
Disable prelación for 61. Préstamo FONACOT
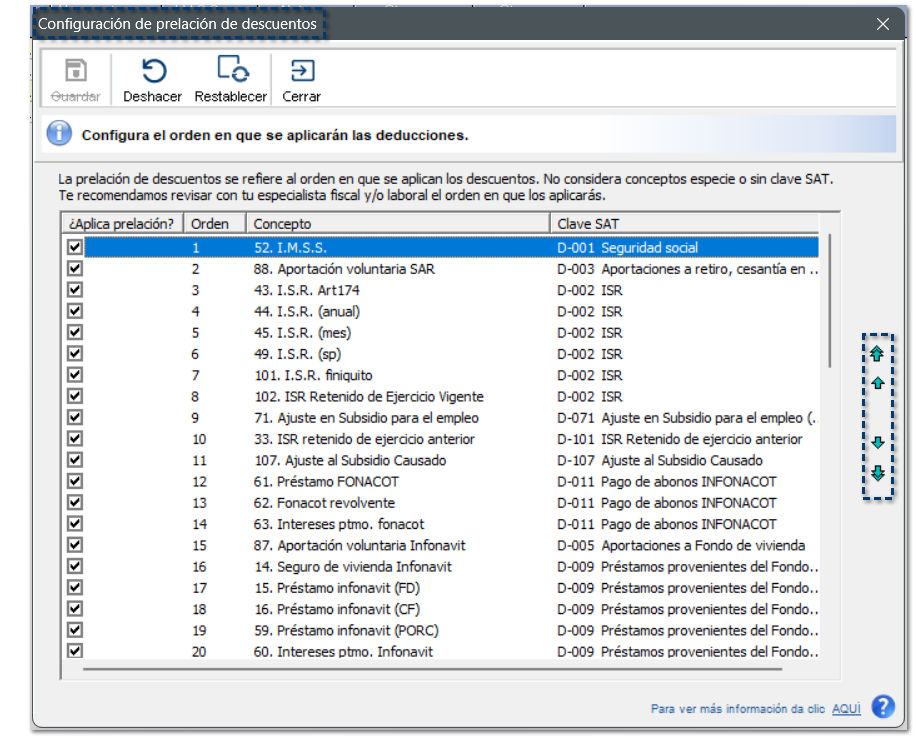75,481
